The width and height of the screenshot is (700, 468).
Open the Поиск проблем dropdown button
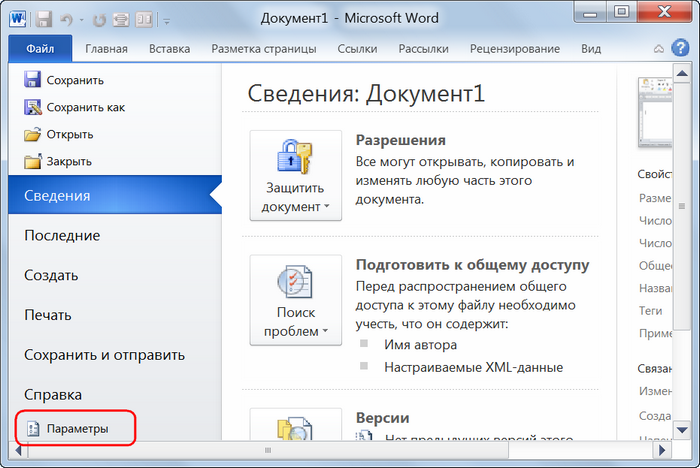pyautogui.click(x=296, y=300)
